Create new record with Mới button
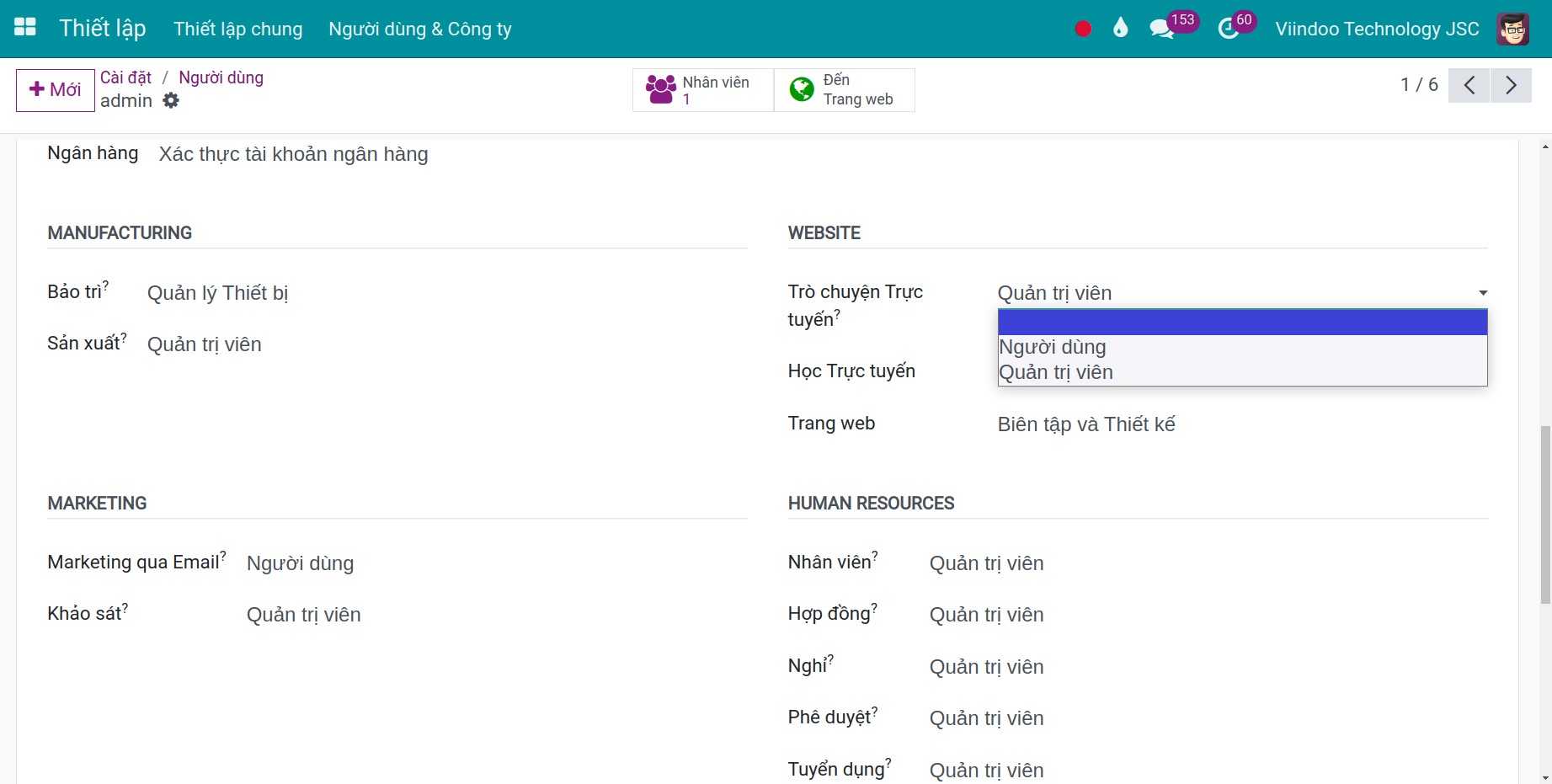The width and height of the screenshot is (1552, 784). click(x=56, y=90)
